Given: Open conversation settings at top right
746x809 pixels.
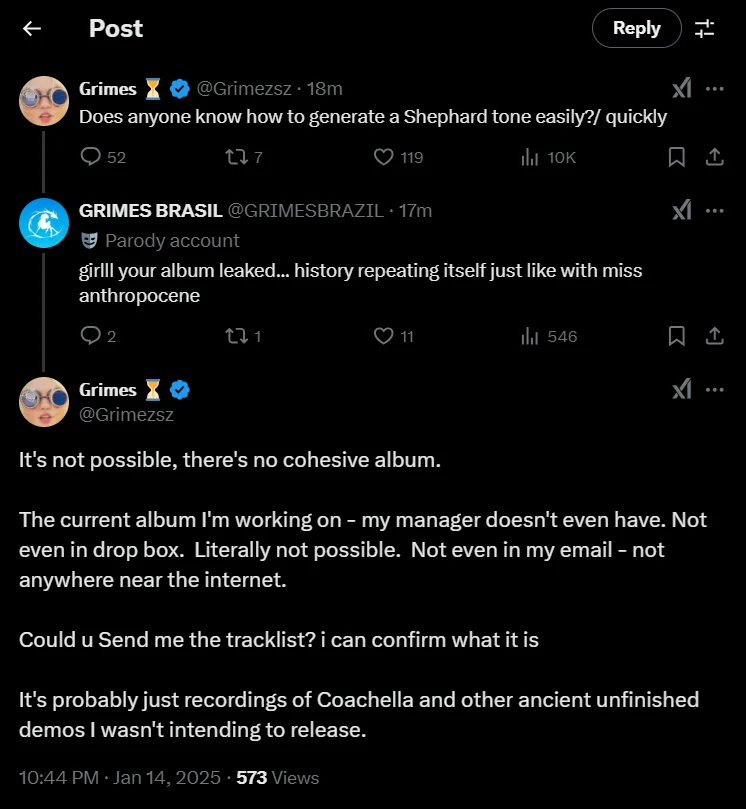Looking at the screenshot, I should [x=705, y=28].
